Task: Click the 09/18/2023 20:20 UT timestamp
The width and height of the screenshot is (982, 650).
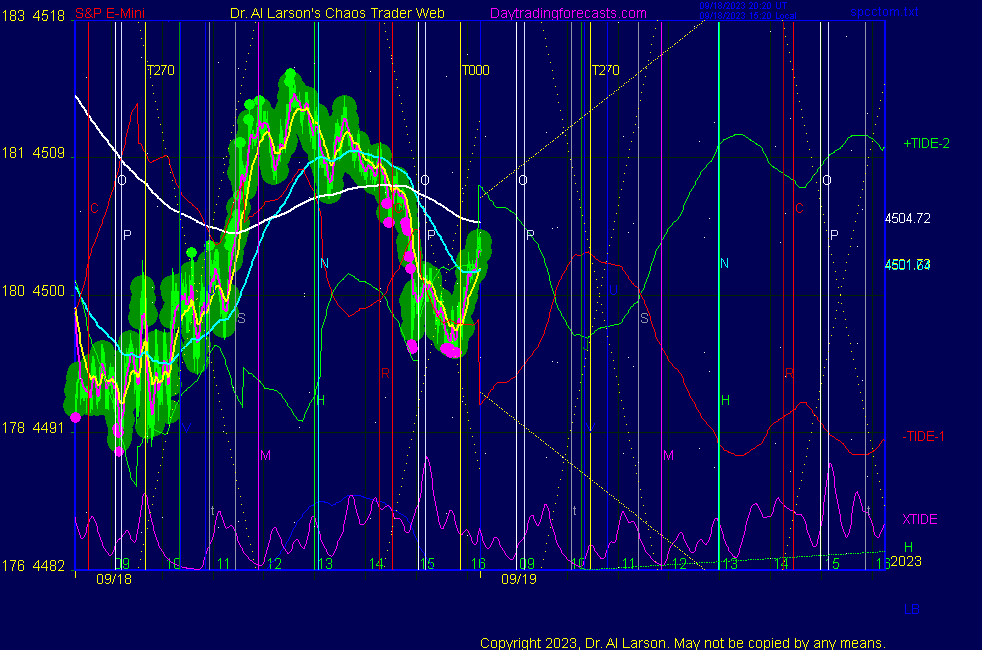Action: (743, 6)
